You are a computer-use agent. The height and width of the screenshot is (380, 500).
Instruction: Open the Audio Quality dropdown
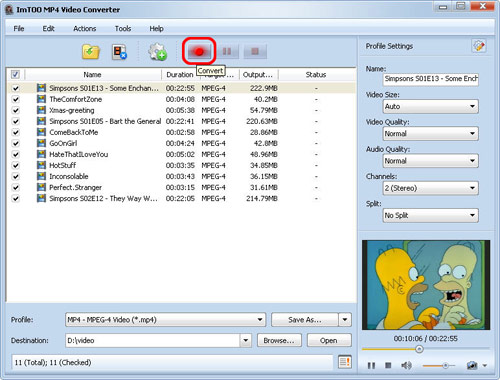click(431, 161)
